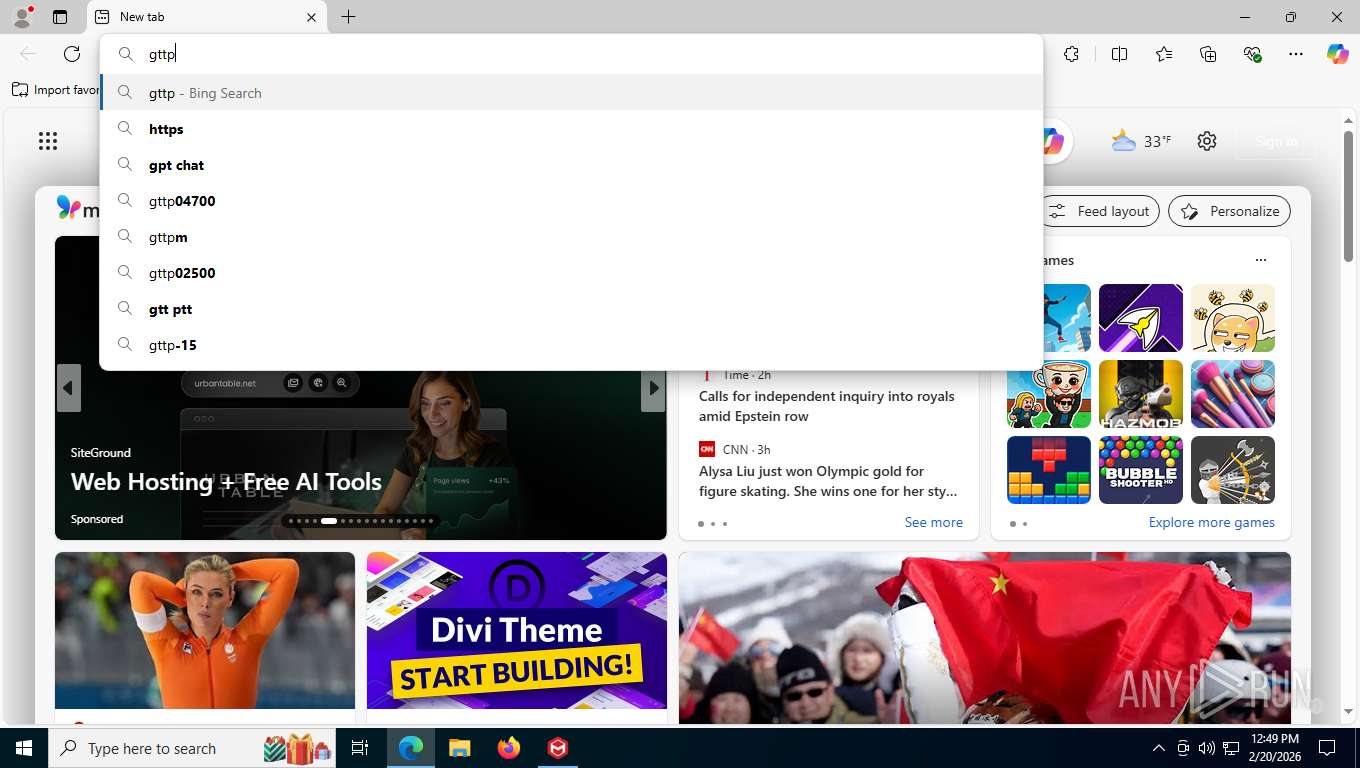Open the red flag crowd article image
The width and height of the screenshot is (1360, 768).
(985, 638)
